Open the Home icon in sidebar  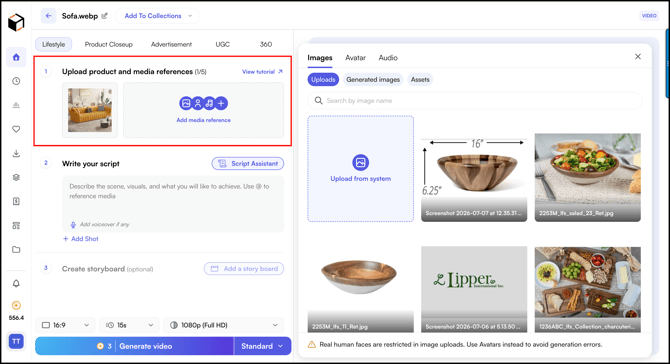[16, 57]
